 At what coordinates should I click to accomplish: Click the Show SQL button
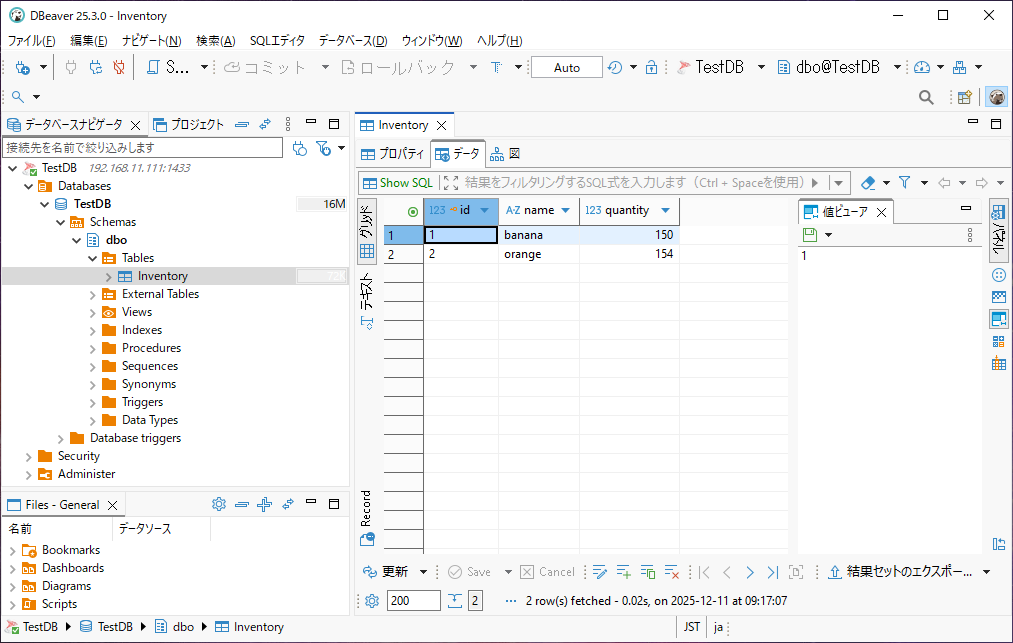coord(397,183)
